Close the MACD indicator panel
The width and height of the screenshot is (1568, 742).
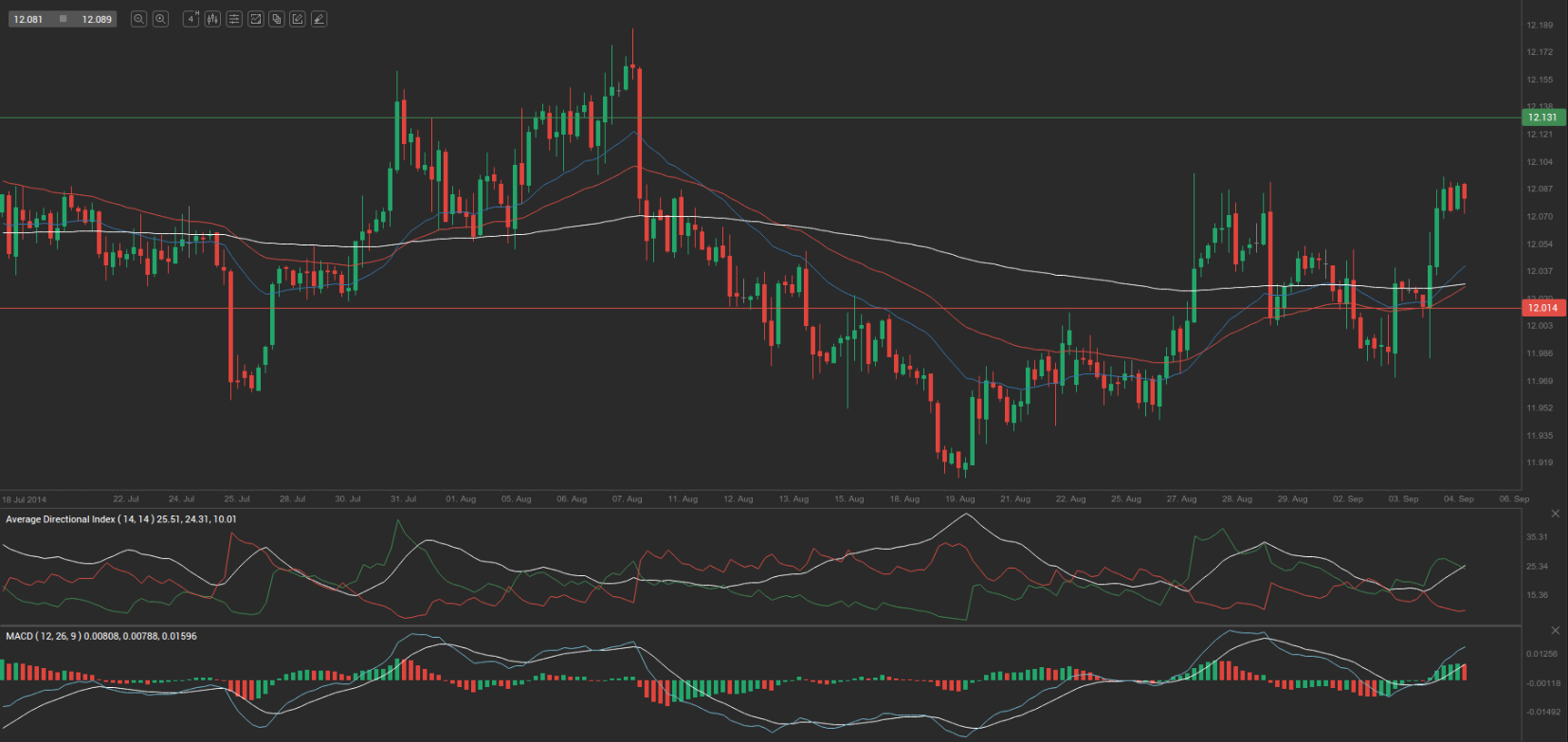pyautogui.click(x=1555, y=630)
